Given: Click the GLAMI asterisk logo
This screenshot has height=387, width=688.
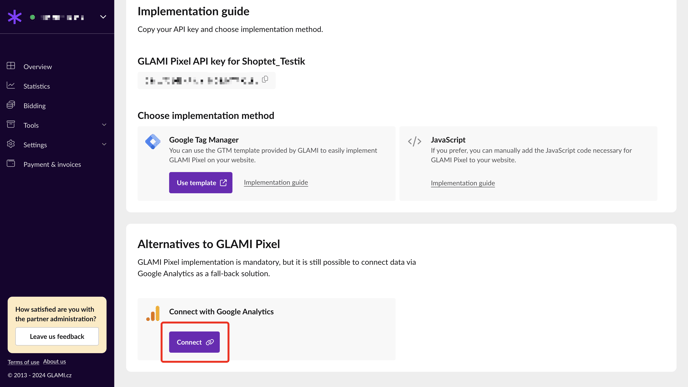Looking at the screenshot, I should coord(14,17).
